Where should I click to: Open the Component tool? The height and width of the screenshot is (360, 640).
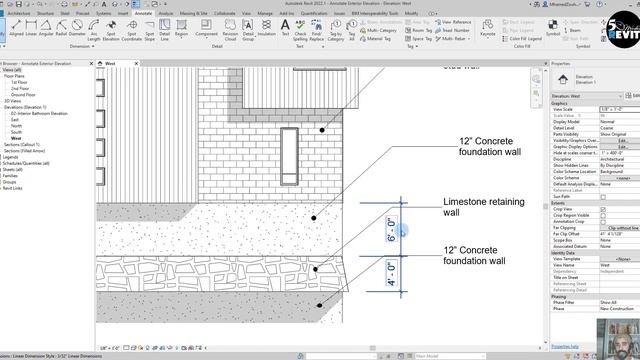click(x=206, y=28)
